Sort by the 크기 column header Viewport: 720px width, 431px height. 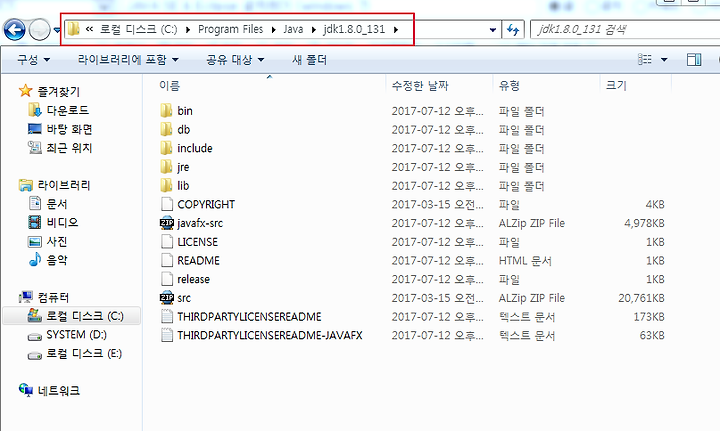click(x=616, y=85)
